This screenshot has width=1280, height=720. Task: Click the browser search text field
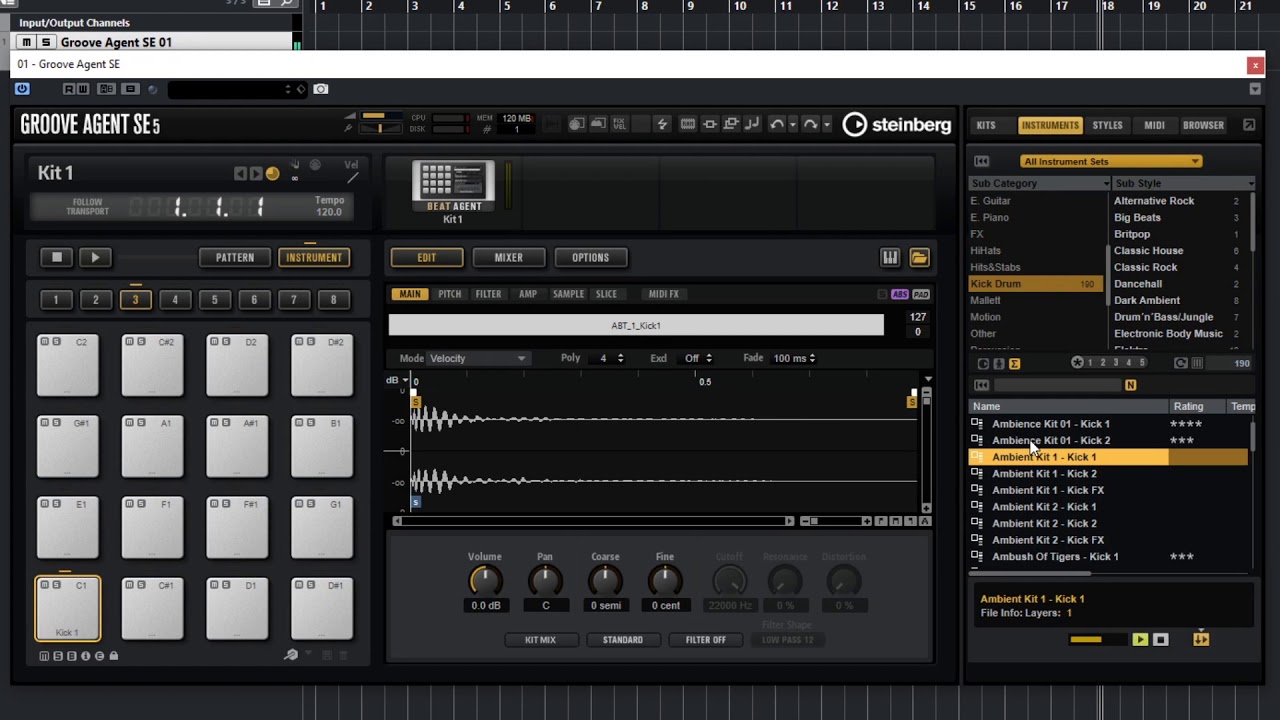coord(1058,385)
